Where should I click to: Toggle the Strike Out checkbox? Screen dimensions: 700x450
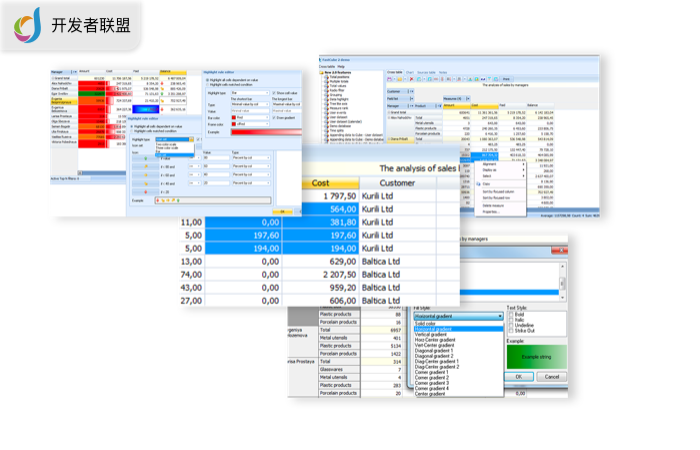(510, 332)
